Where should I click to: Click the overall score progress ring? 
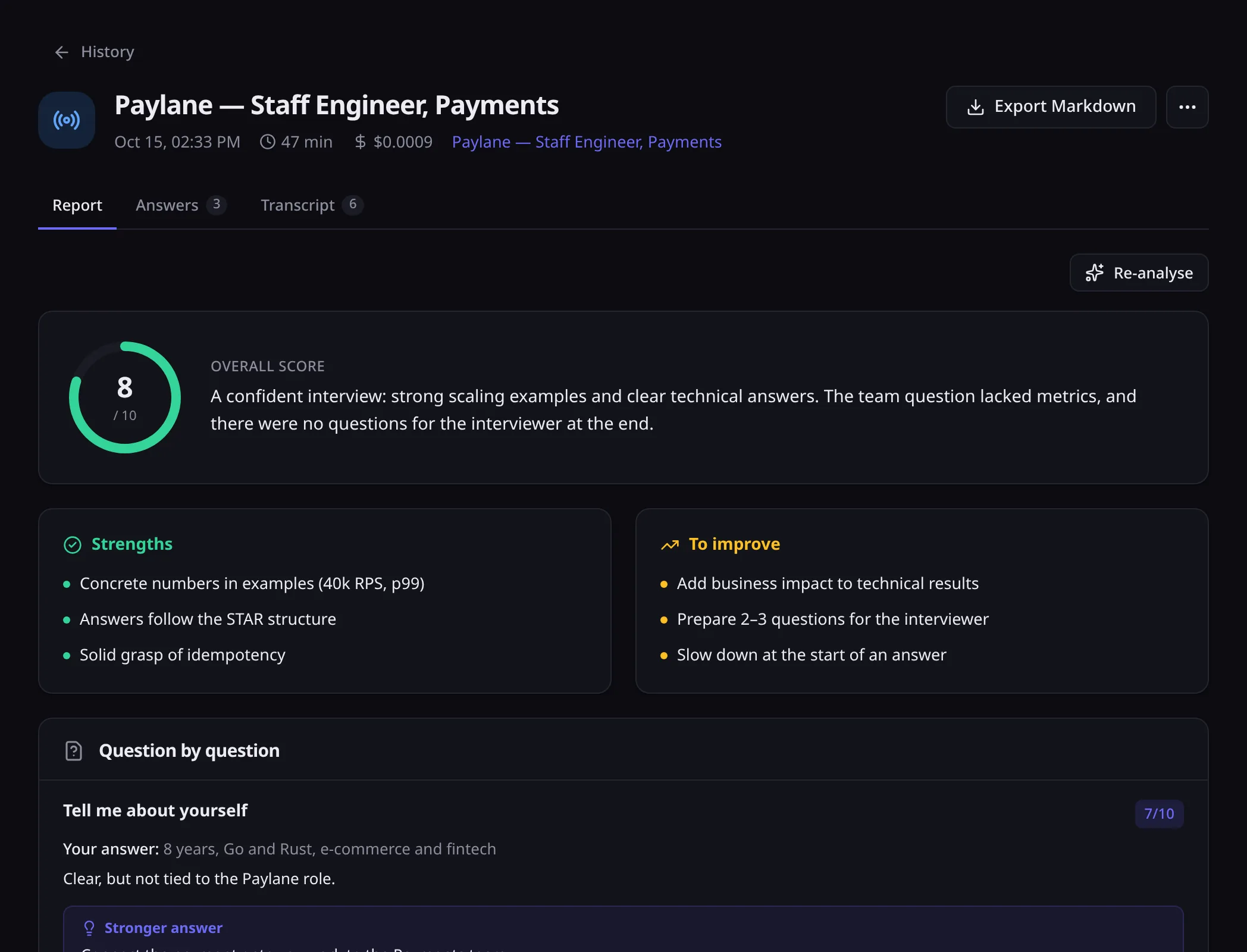[x=125, y=397]
